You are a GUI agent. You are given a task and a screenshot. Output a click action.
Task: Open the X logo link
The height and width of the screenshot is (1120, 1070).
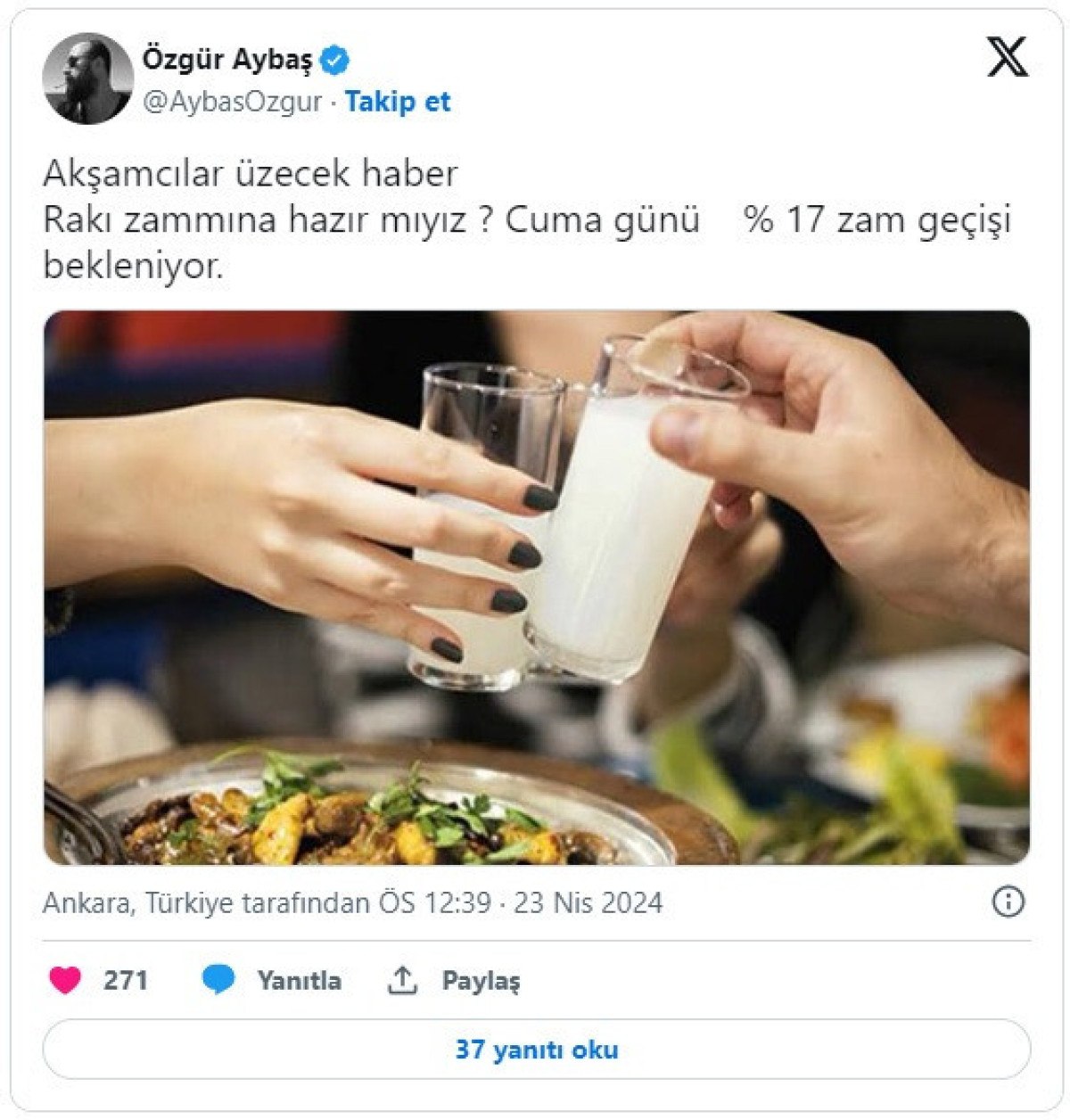tap(1008, 58)
